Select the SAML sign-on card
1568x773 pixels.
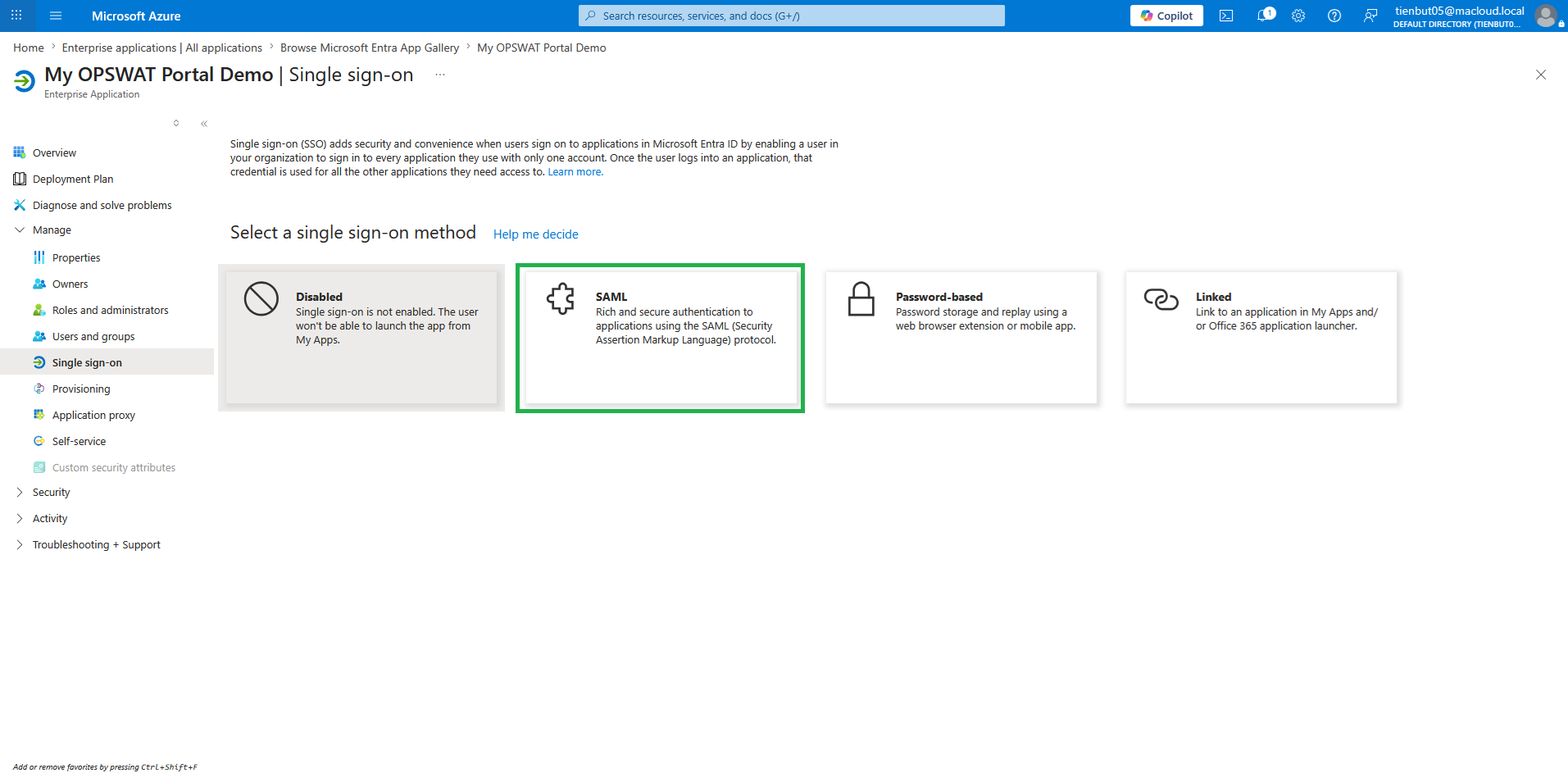click(x=661, y=338)
